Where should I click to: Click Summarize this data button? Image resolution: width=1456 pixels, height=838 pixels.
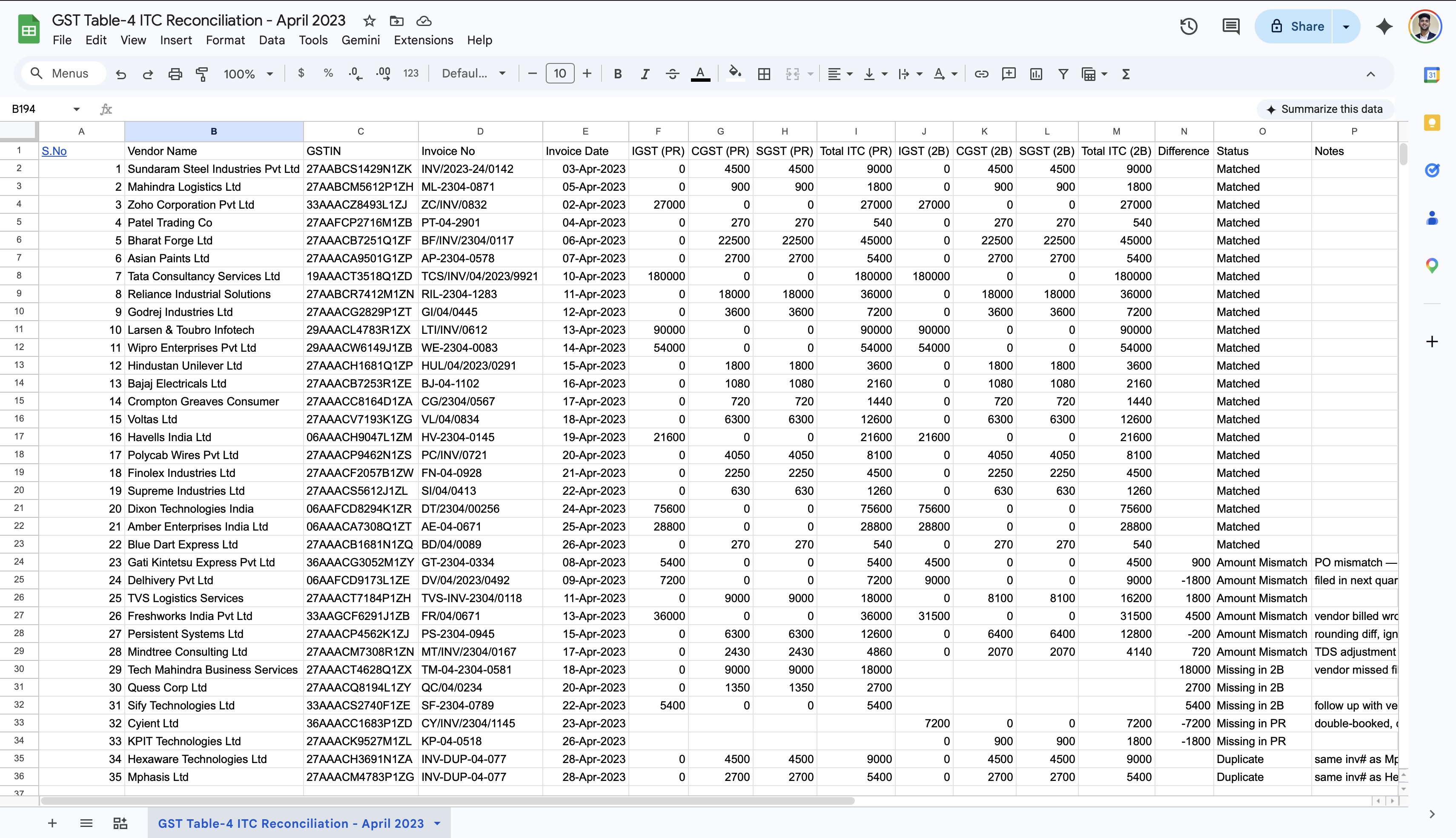pyautogui.click(x=1324, y=109)
